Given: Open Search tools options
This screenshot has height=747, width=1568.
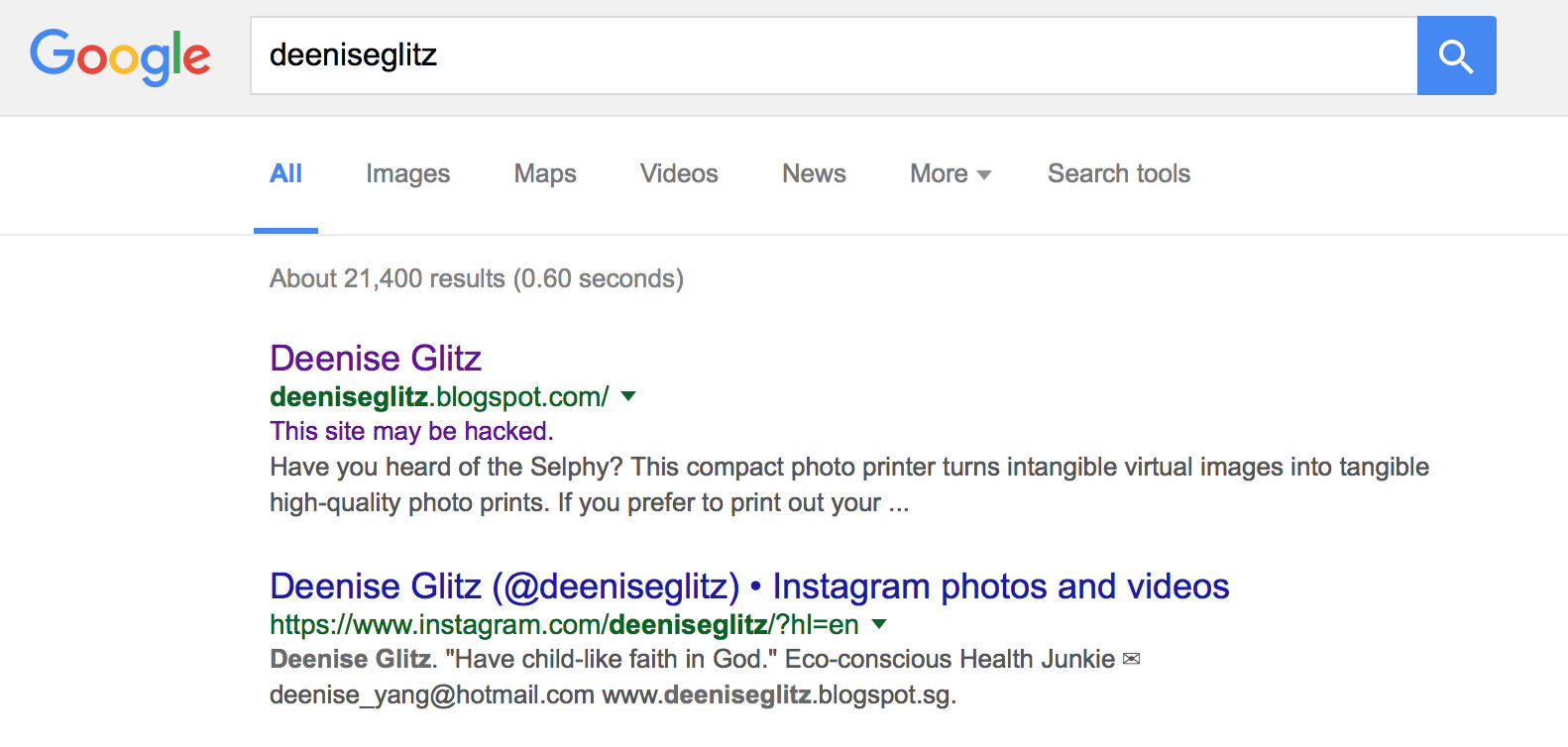Looking at the screenshot, I should 1119,174.
